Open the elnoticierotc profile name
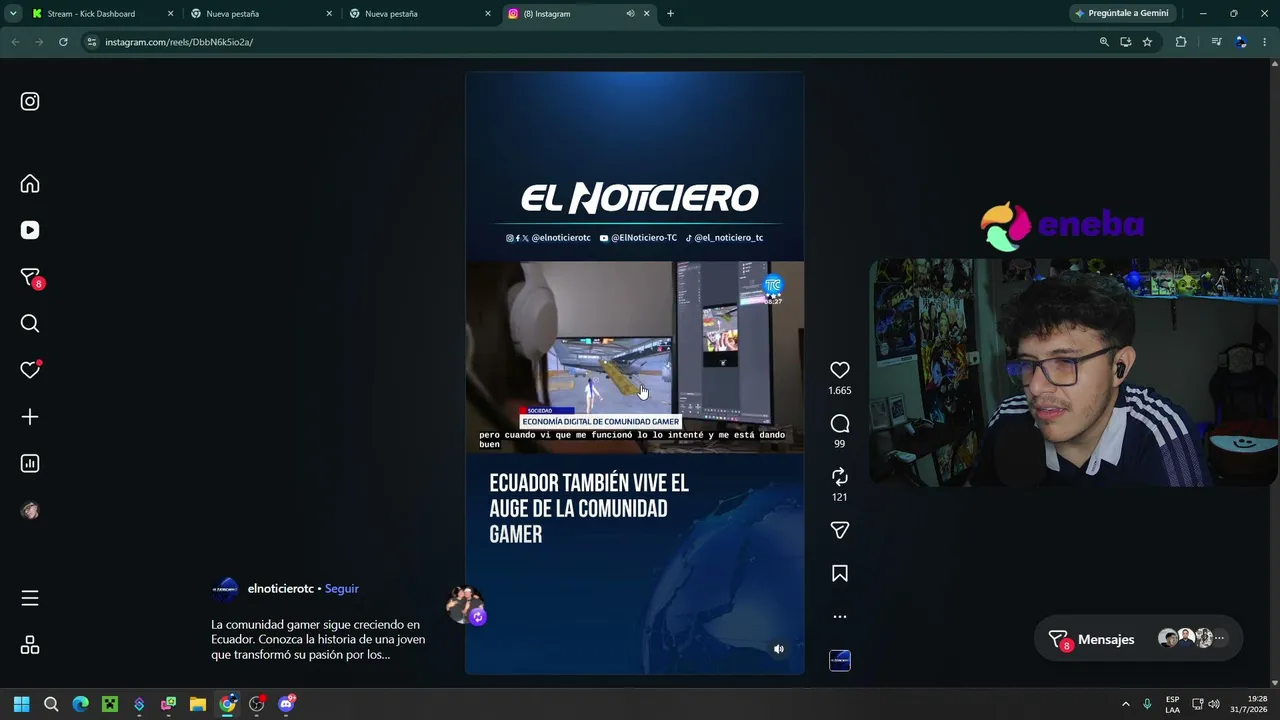The height and width of the screenshot is (720, 1280). click(281, 589)
